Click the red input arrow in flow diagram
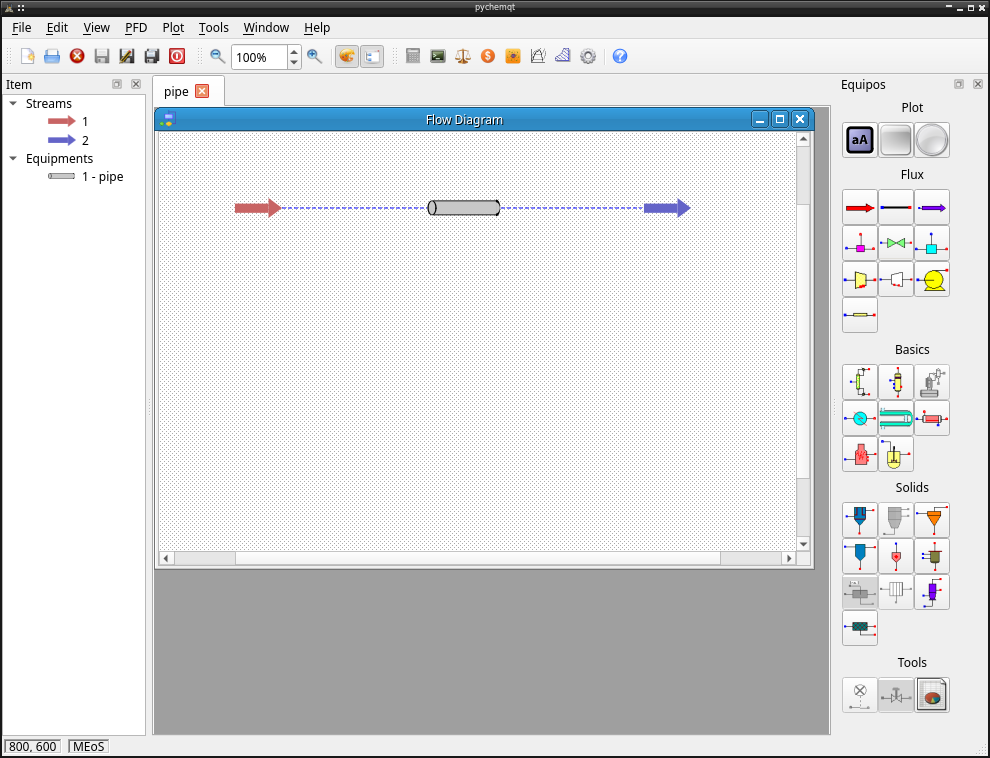 click(x=258, y=208)
